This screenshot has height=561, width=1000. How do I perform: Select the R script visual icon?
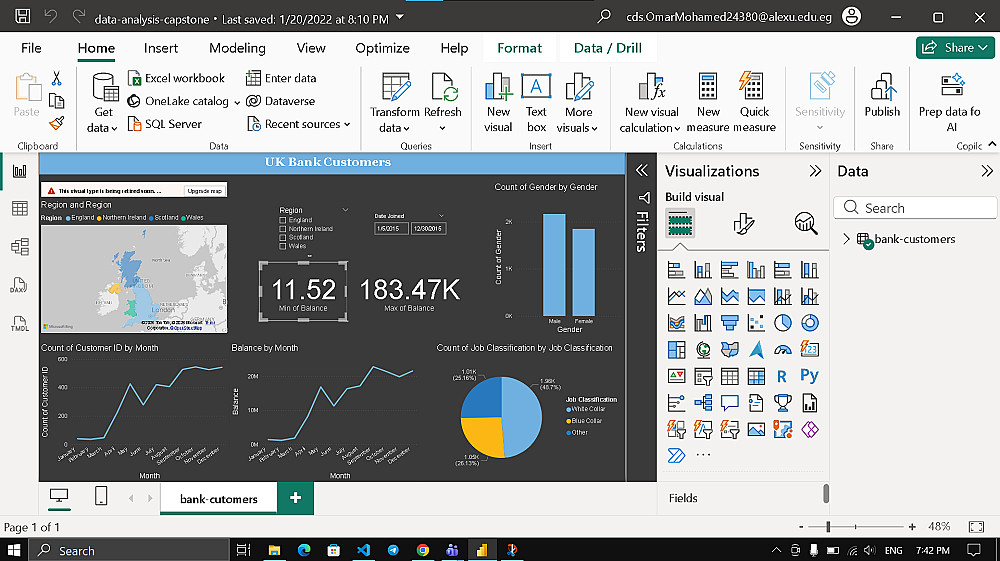pos(783,376)
